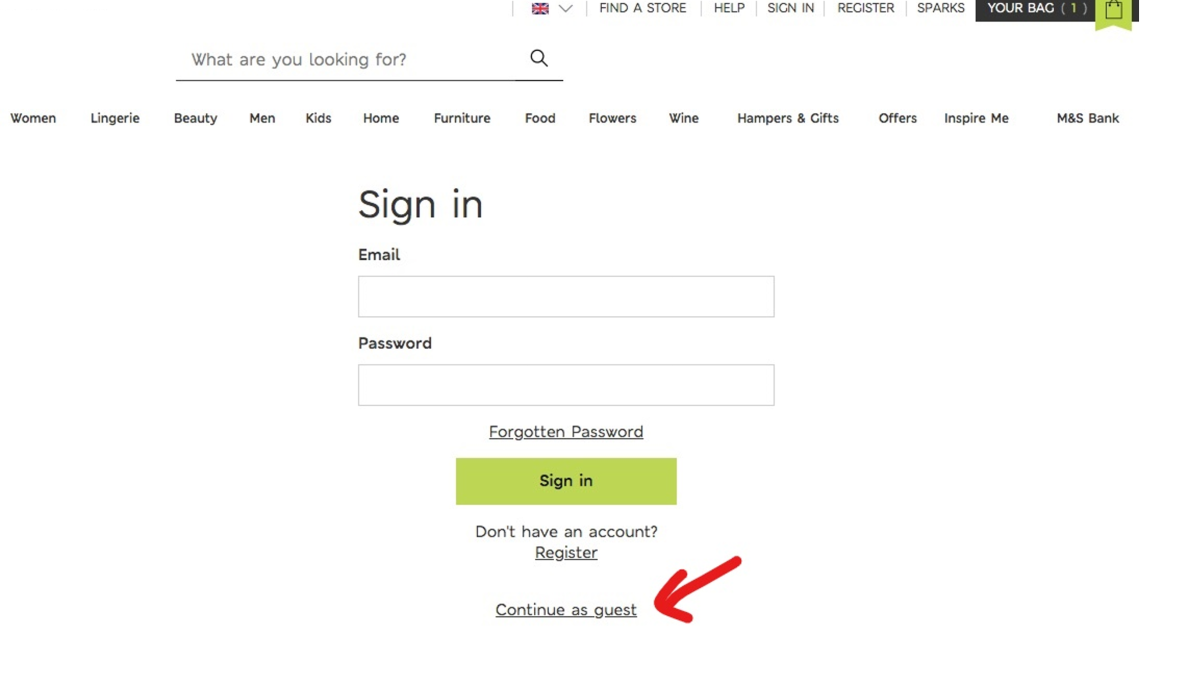Click the Email input field
This screenshot has width=1200, height=687.
point(566,296)
